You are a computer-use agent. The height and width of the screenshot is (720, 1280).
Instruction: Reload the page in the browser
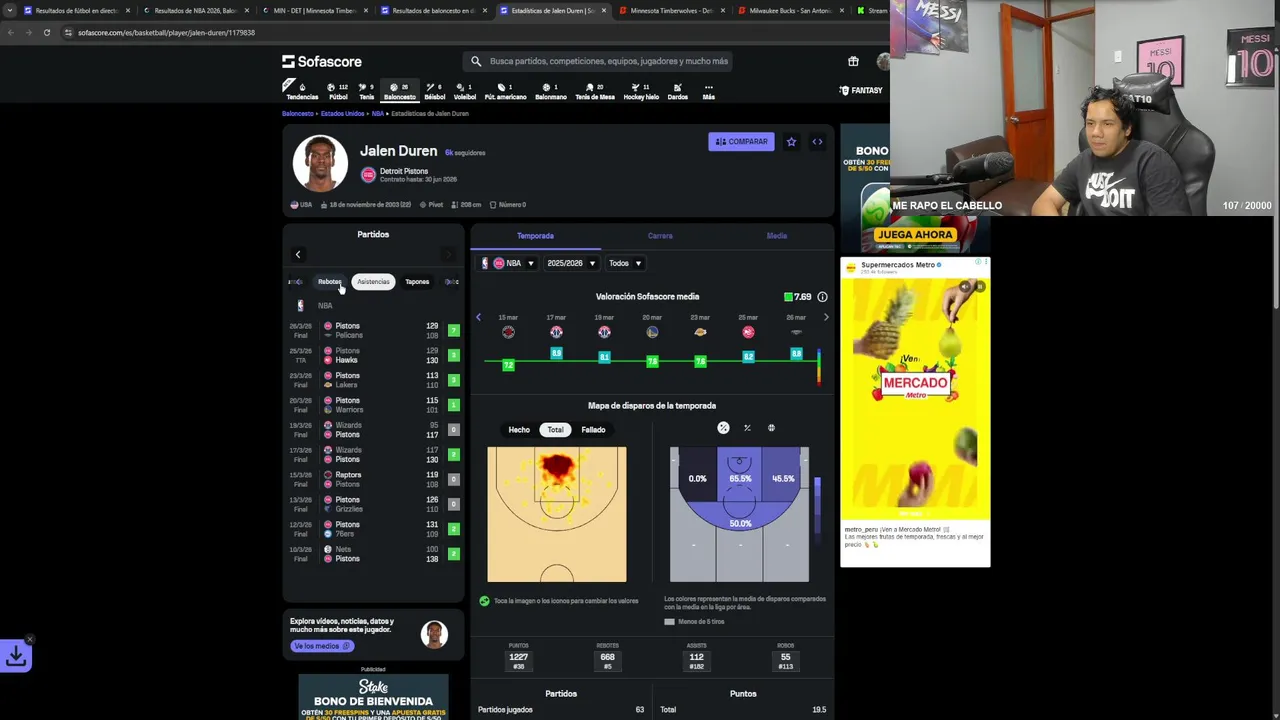[46, 32]
